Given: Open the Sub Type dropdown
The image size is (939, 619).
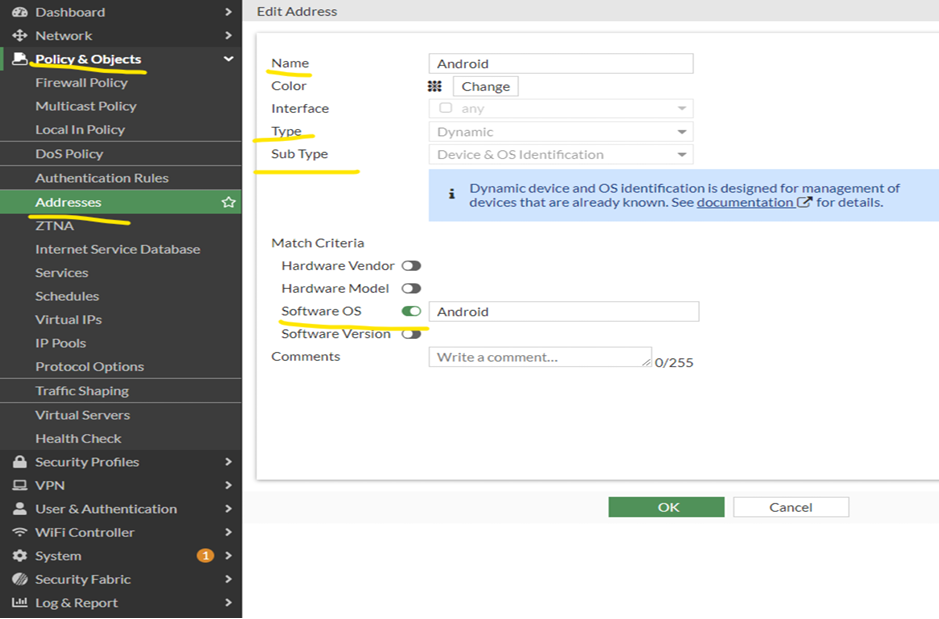Looking at the screenshot, I should pos(561,154).
